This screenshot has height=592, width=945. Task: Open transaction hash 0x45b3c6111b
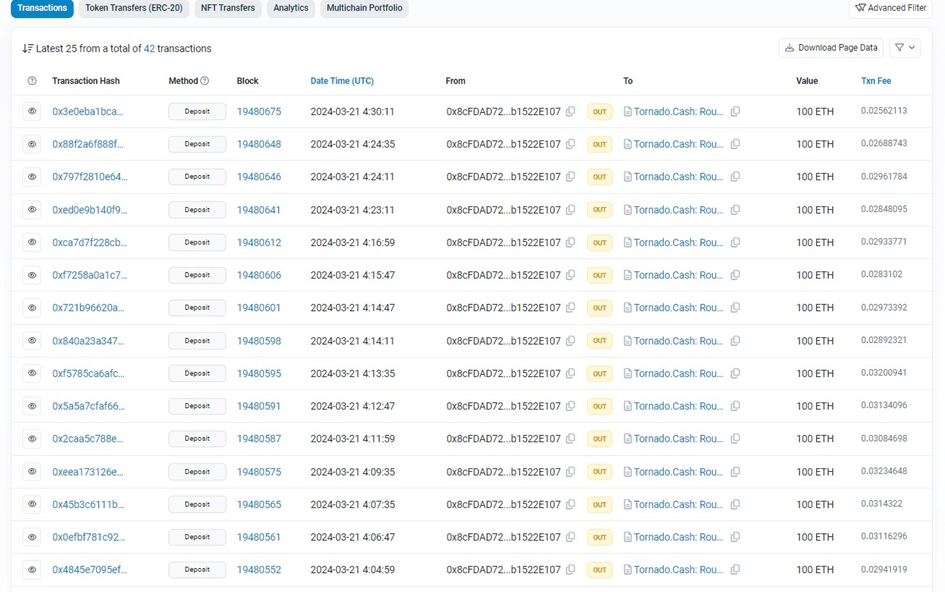tap(88, 504)
